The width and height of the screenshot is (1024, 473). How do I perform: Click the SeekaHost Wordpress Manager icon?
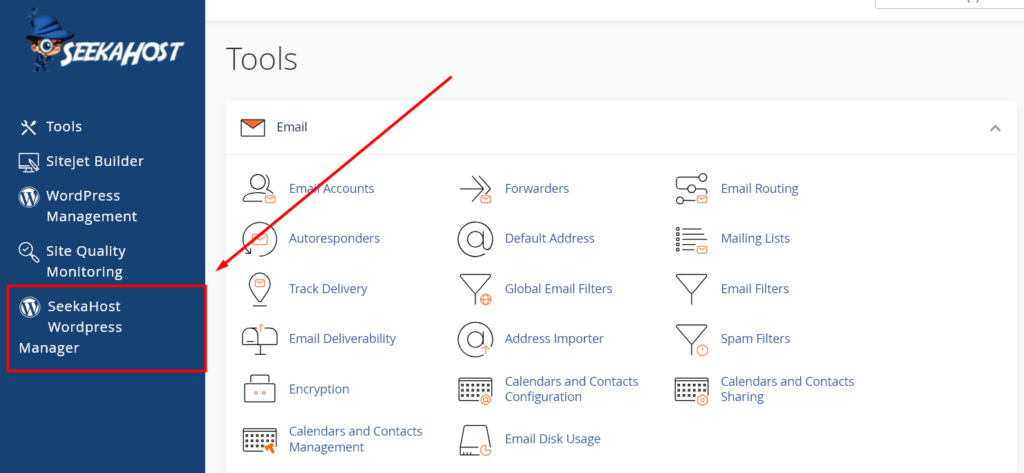click(30, 307)
